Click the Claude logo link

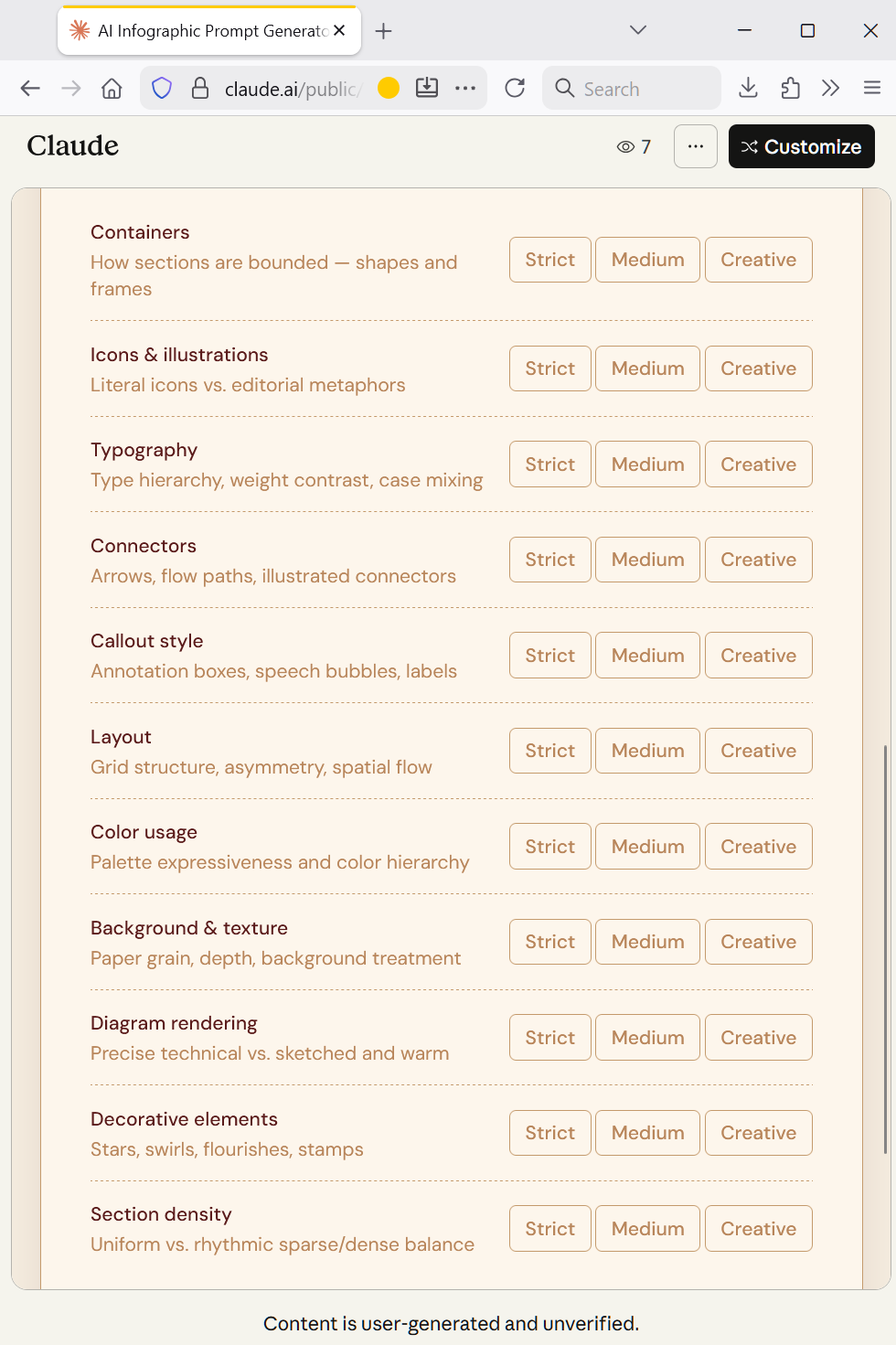[x=73, y=146]
